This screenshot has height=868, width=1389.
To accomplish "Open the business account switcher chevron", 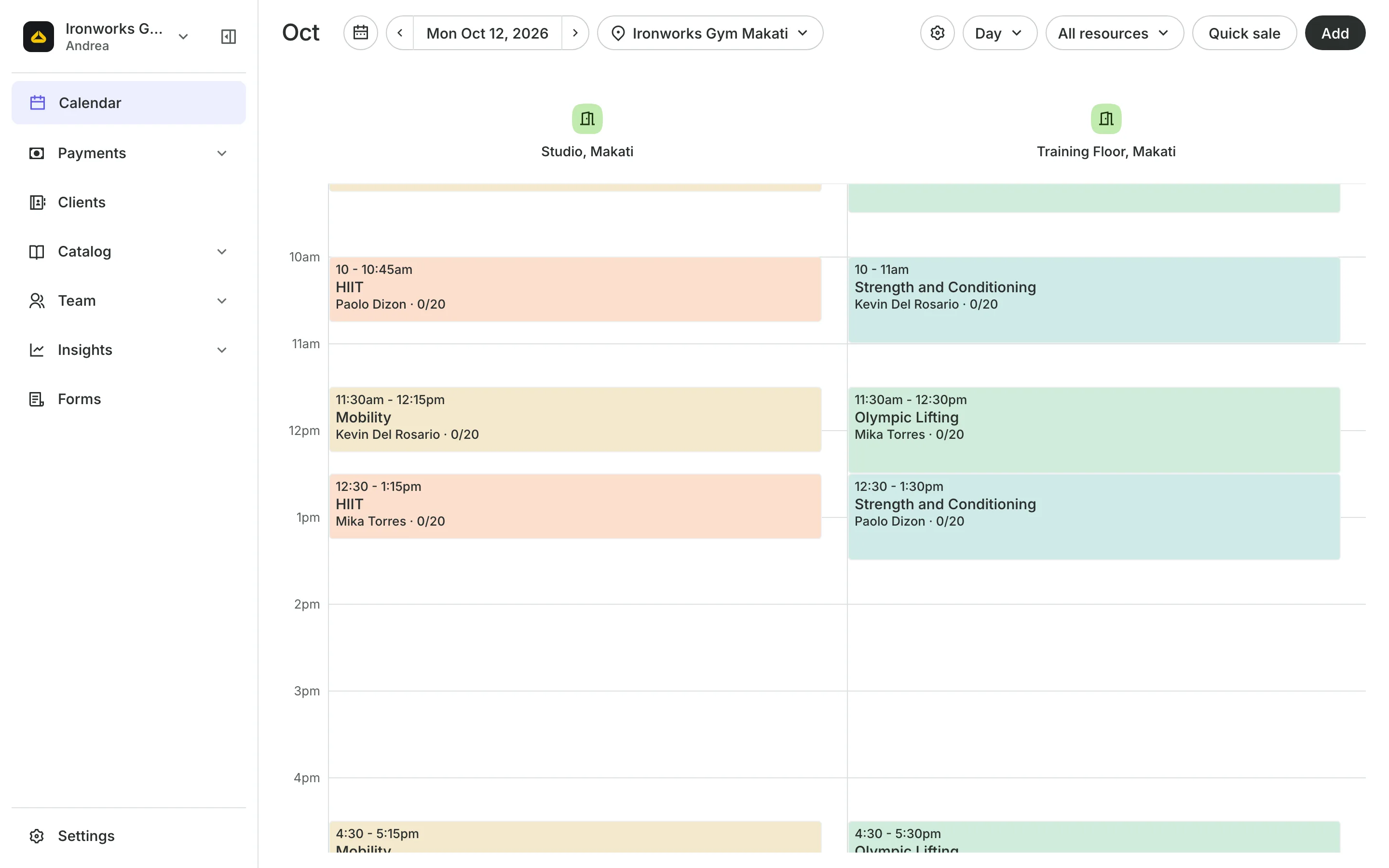I will (183, 37).
